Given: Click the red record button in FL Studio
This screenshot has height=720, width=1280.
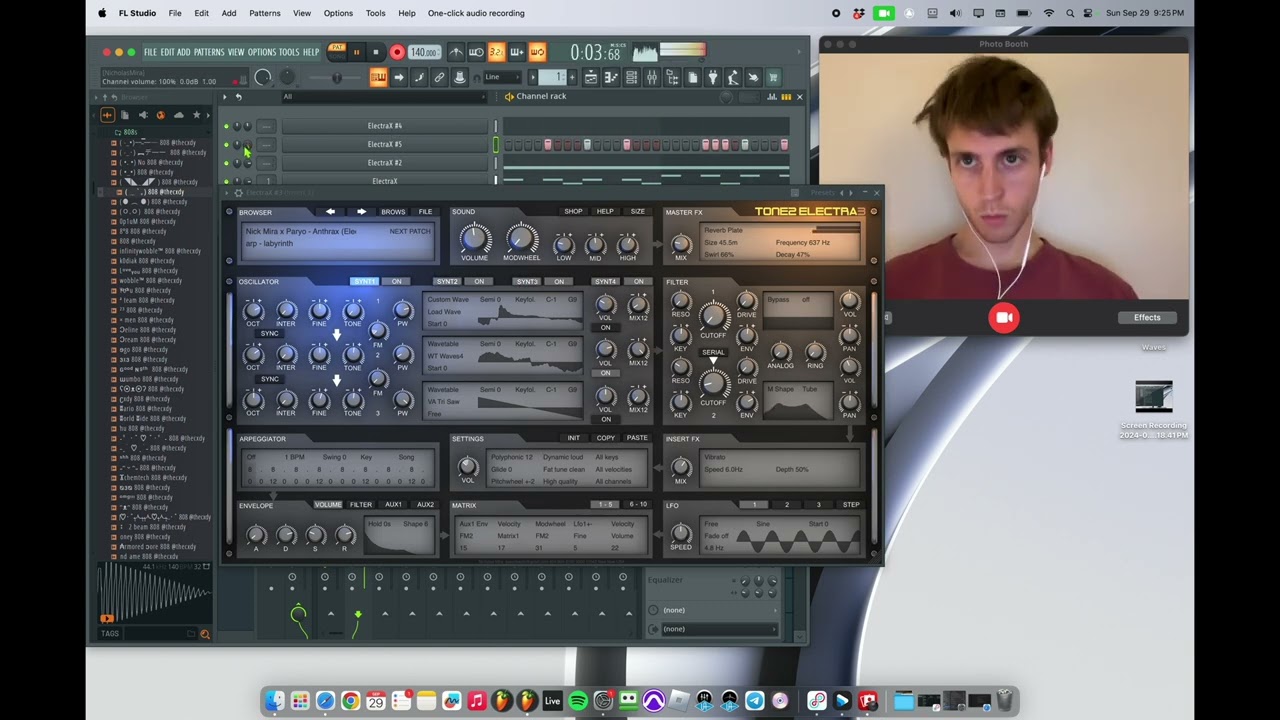Looking at the screenshot, I should coord(397,52).
